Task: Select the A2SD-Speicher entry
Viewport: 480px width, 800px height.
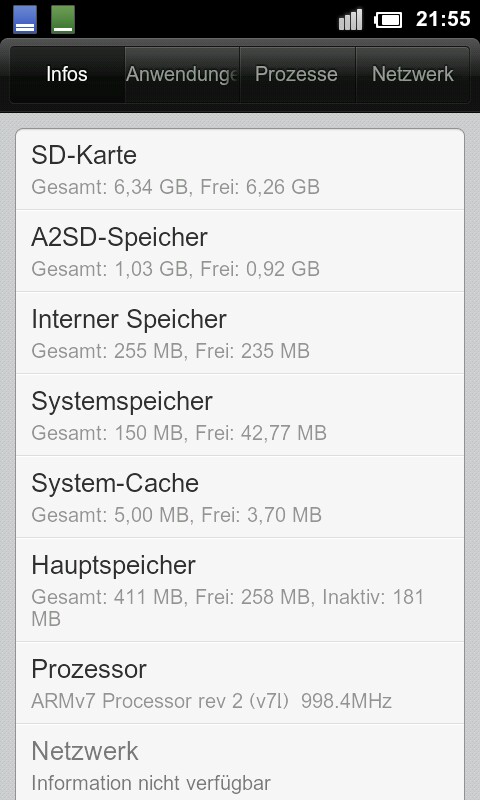Action: click(x=240, y=251)
